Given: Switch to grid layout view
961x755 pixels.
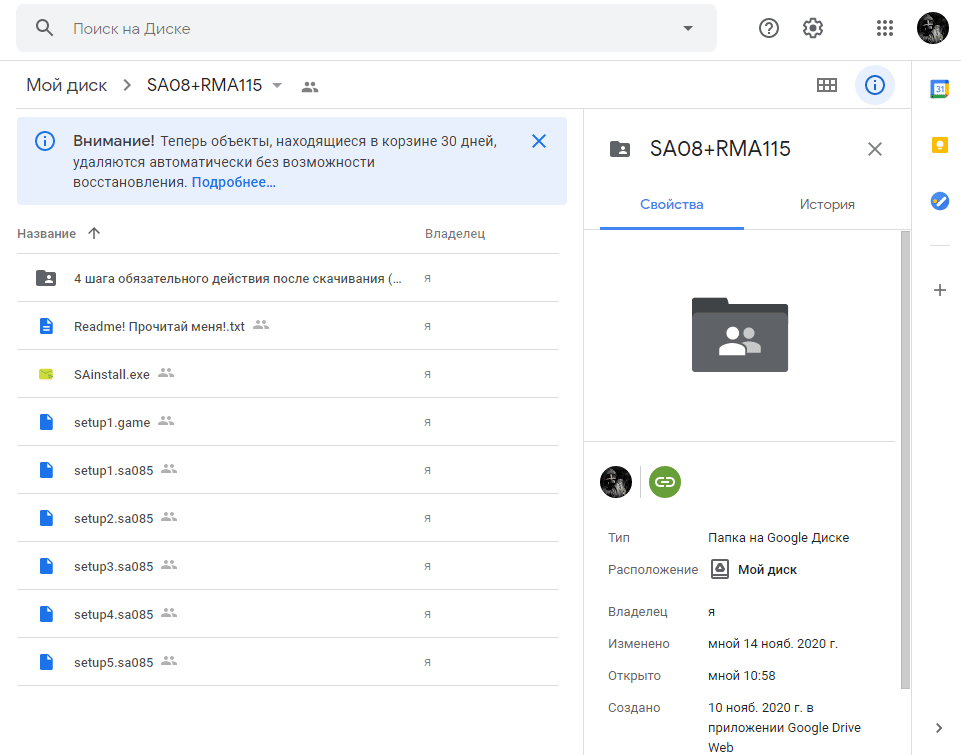Looking at the screenshot, I should click(x=827, y=85).
